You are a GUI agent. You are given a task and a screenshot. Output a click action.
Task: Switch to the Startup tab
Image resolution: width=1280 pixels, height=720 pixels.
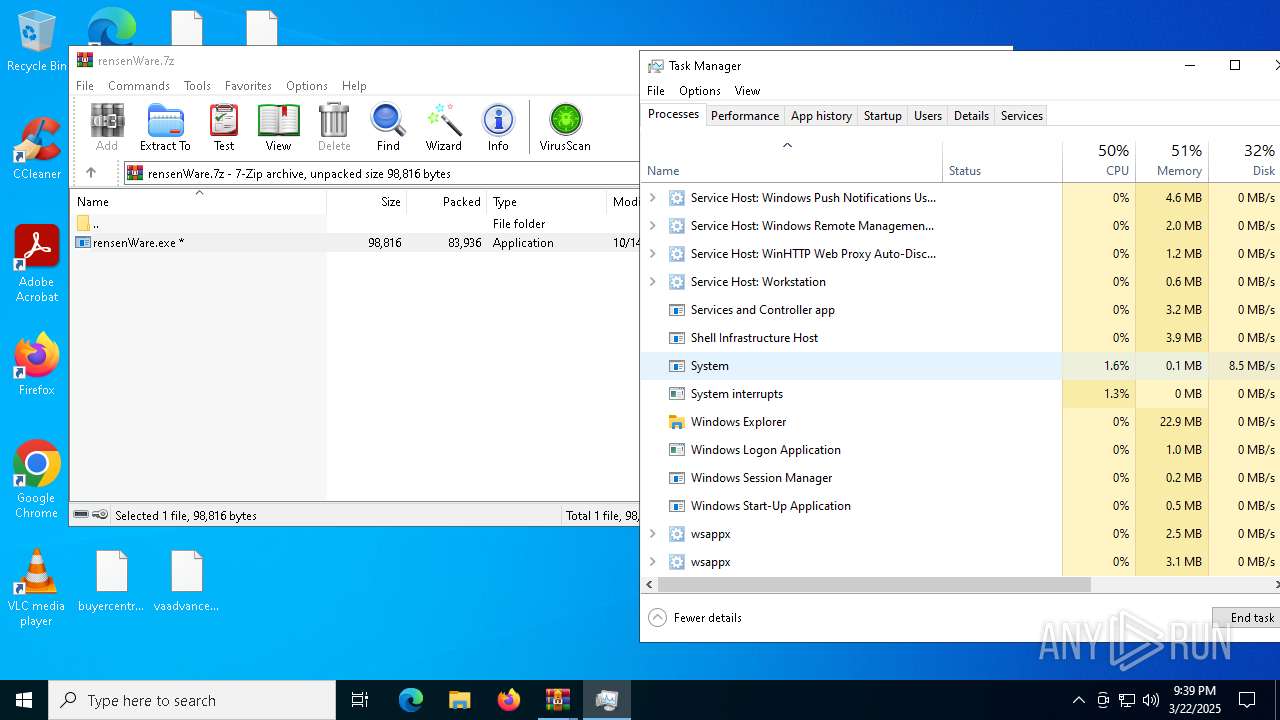(x=883, y=116)
